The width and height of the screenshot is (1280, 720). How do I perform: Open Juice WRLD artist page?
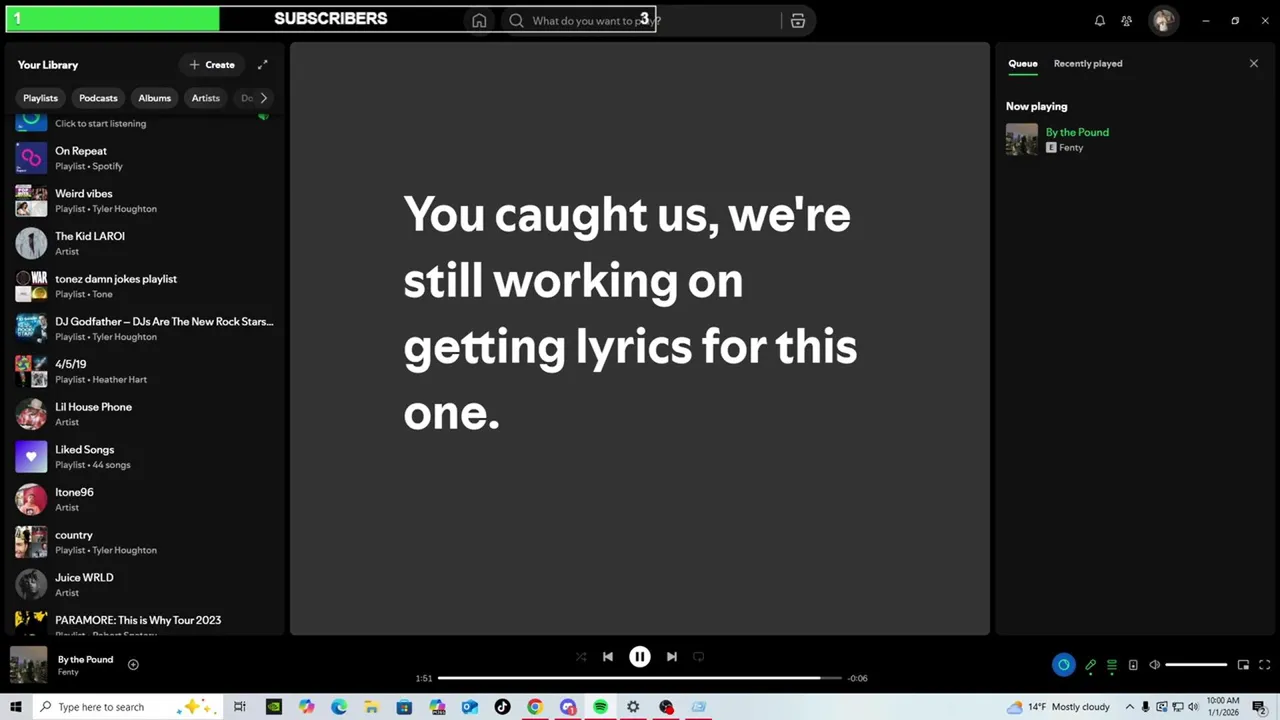tap(145, 585)
